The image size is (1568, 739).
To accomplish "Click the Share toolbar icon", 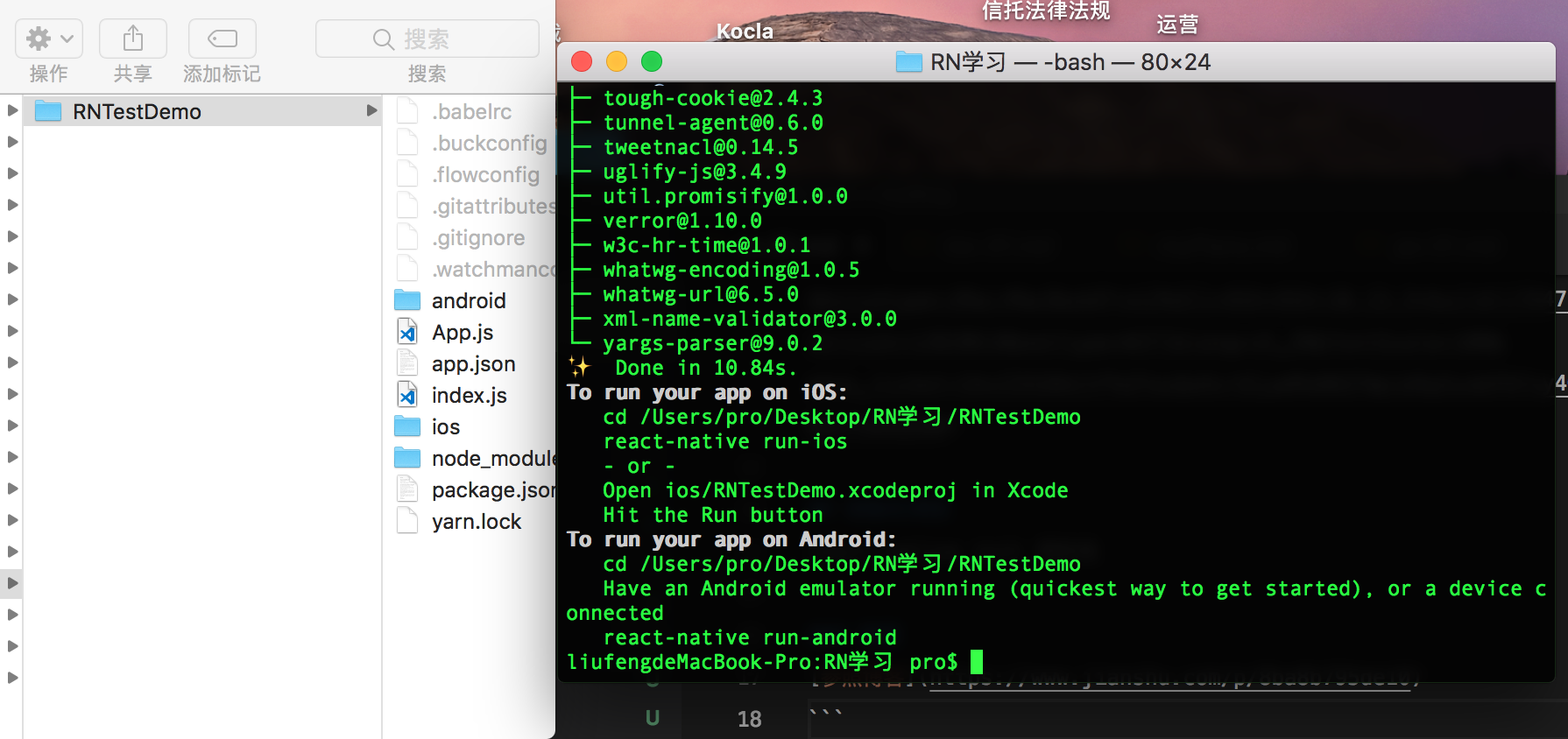I will [x=132, y=39].
